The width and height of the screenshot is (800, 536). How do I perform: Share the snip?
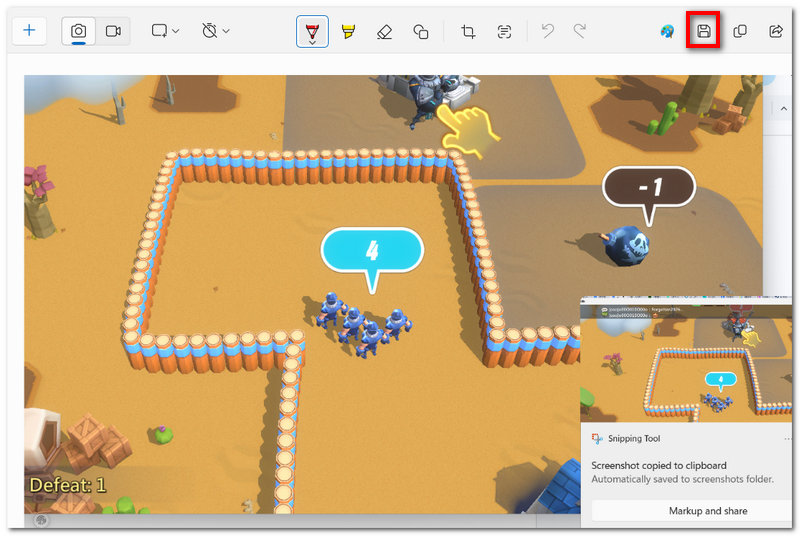776,31
